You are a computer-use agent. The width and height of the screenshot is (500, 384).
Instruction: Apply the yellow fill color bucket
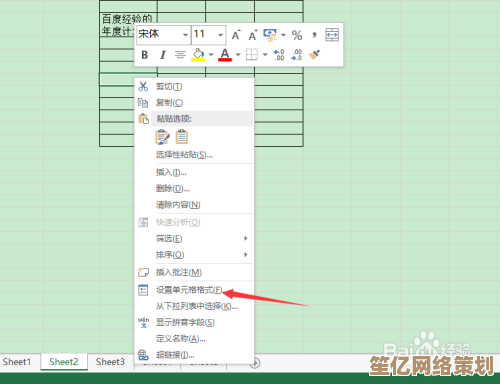click(198, 55)
